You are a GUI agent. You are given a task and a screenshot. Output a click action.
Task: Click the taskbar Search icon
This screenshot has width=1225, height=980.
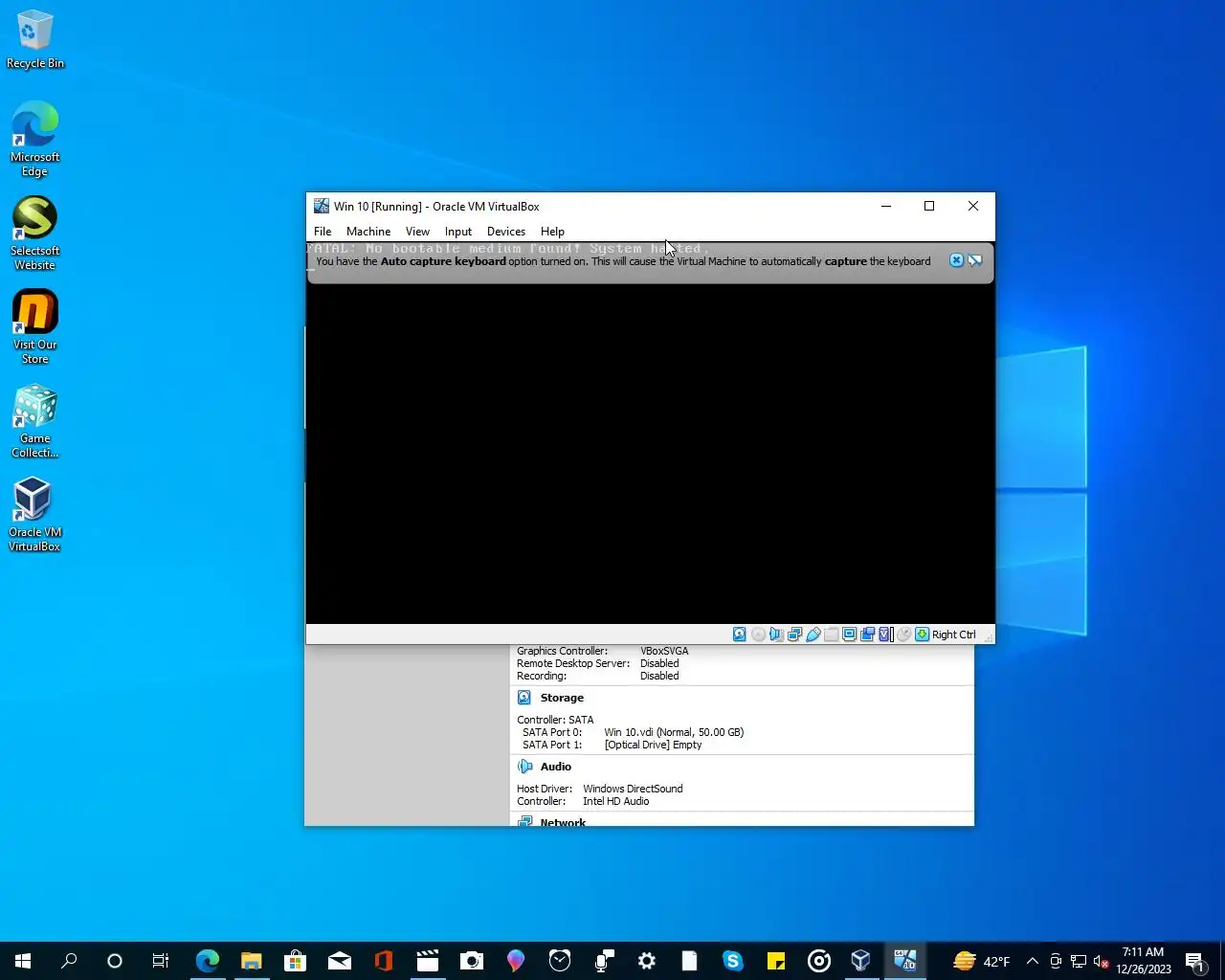[x=69, y=961]
